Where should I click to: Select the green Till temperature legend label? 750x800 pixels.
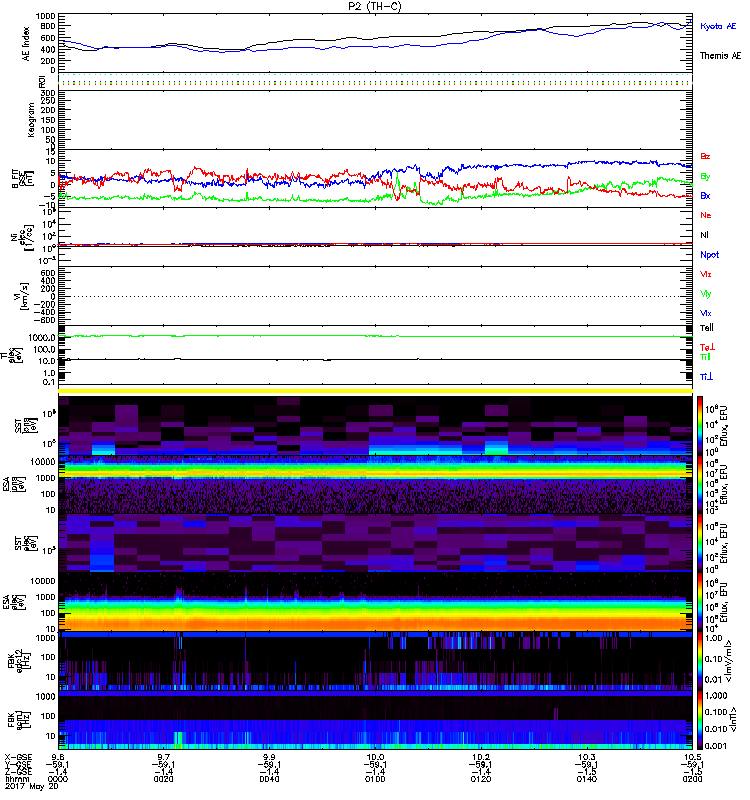[705, 357]
